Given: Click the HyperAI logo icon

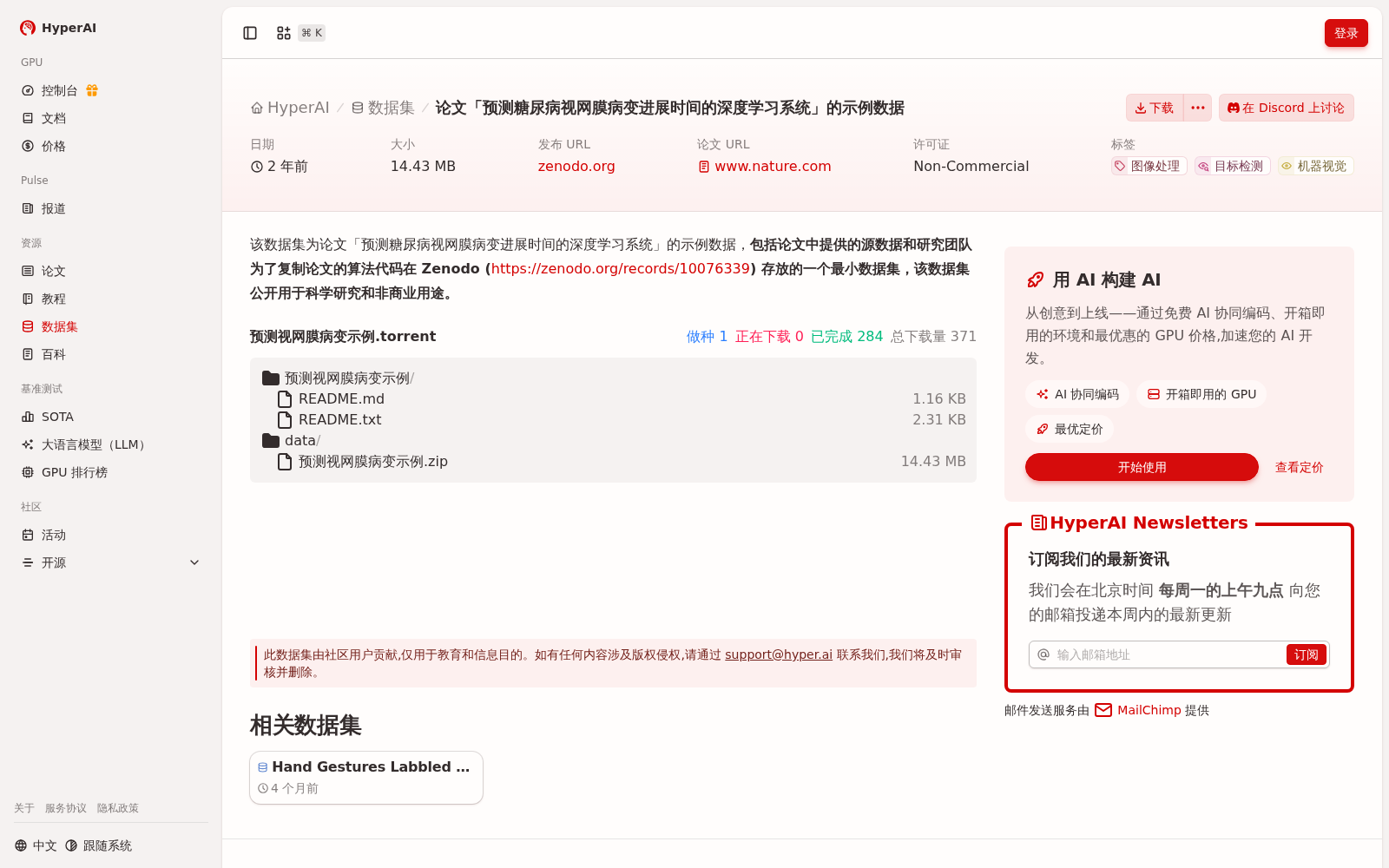Looking at the screenshot, I should (28, 28).
